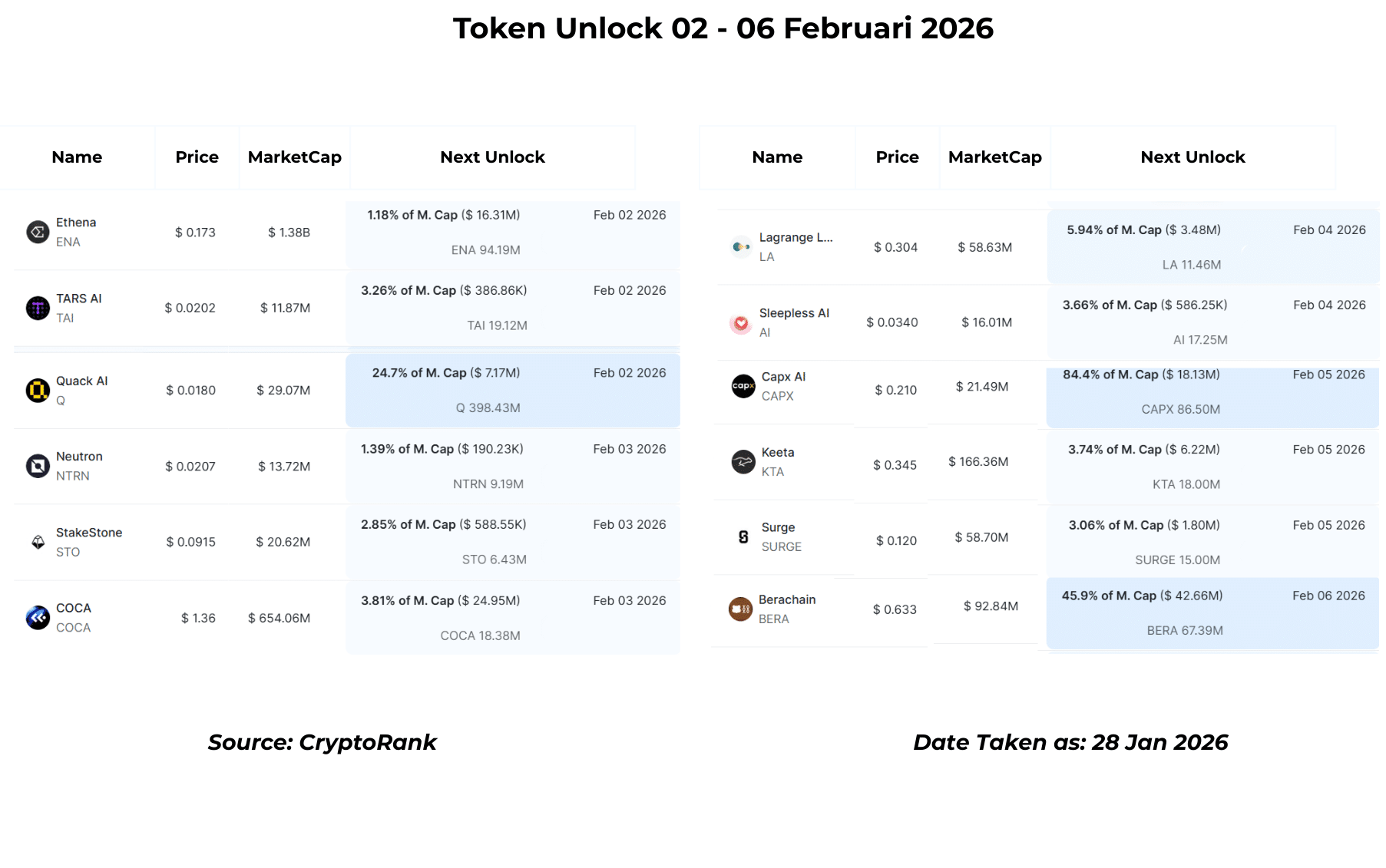
Task: Select the Quack AI yellow icon
Action: (38, 391)
